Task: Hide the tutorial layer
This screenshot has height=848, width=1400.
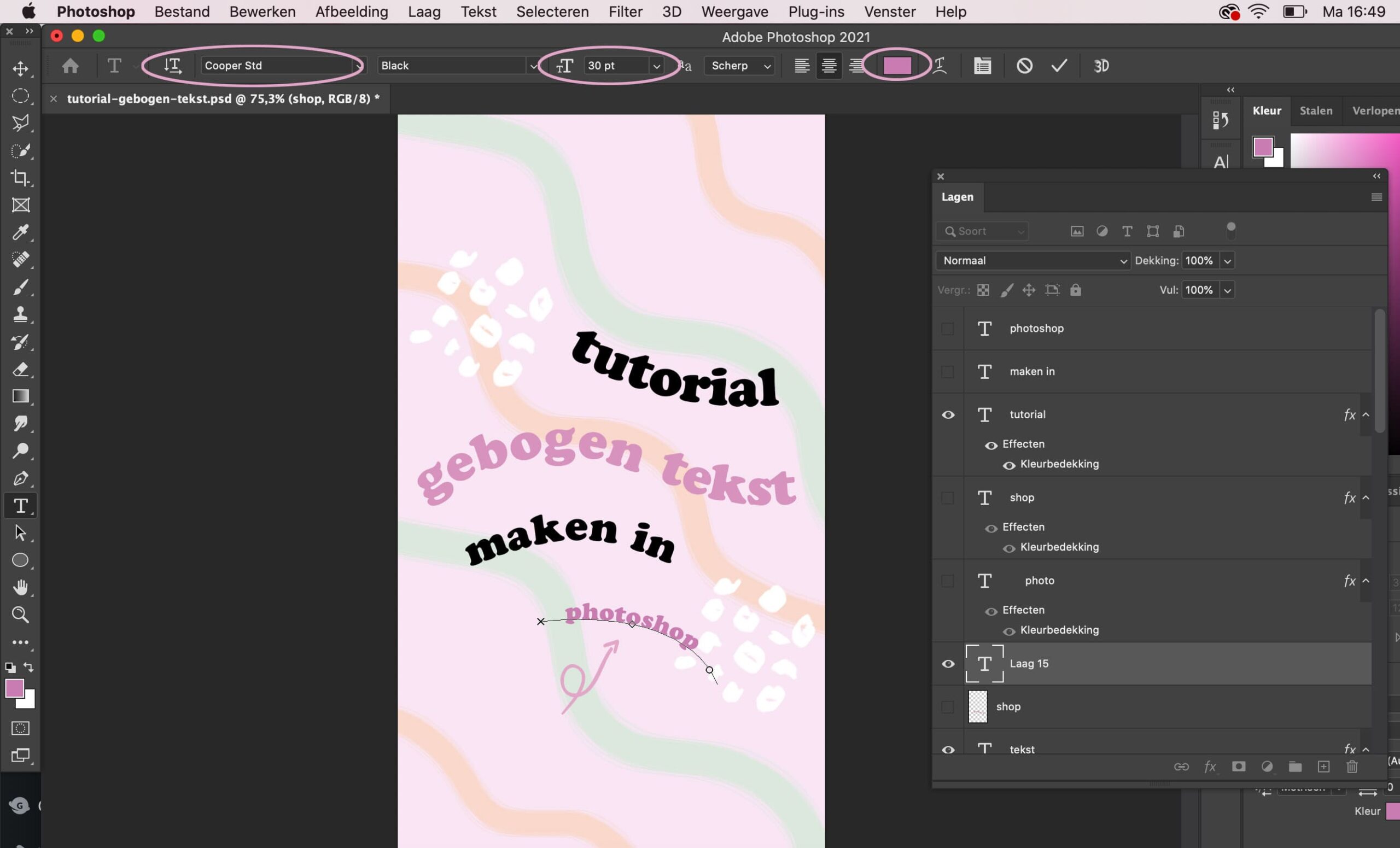Action: (948, 415)
